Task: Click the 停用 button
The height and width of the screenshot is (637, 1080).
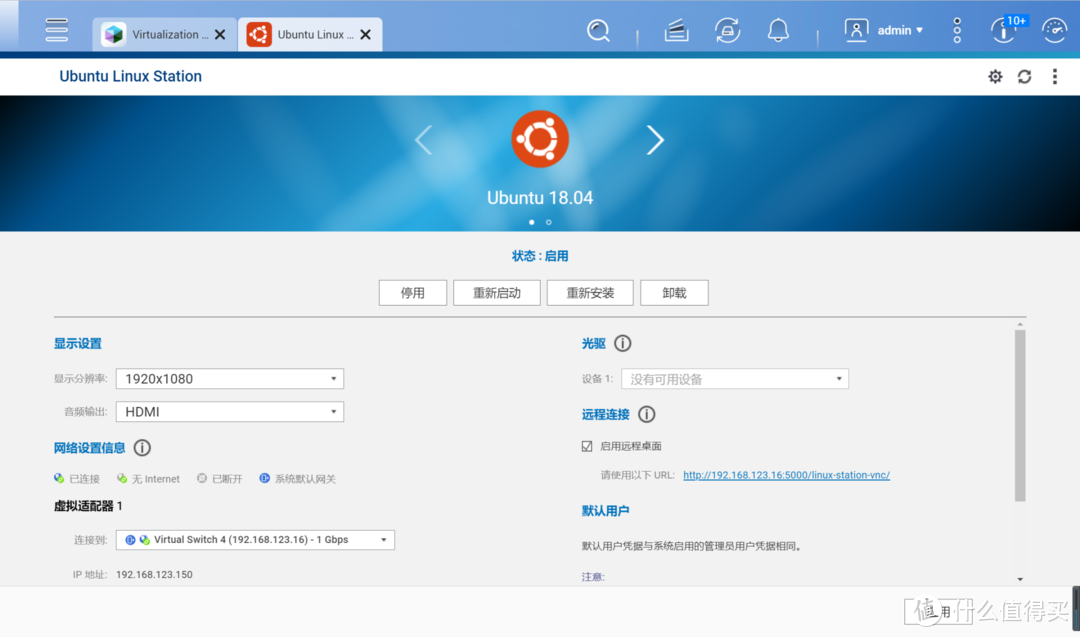Action: [413, 293]
